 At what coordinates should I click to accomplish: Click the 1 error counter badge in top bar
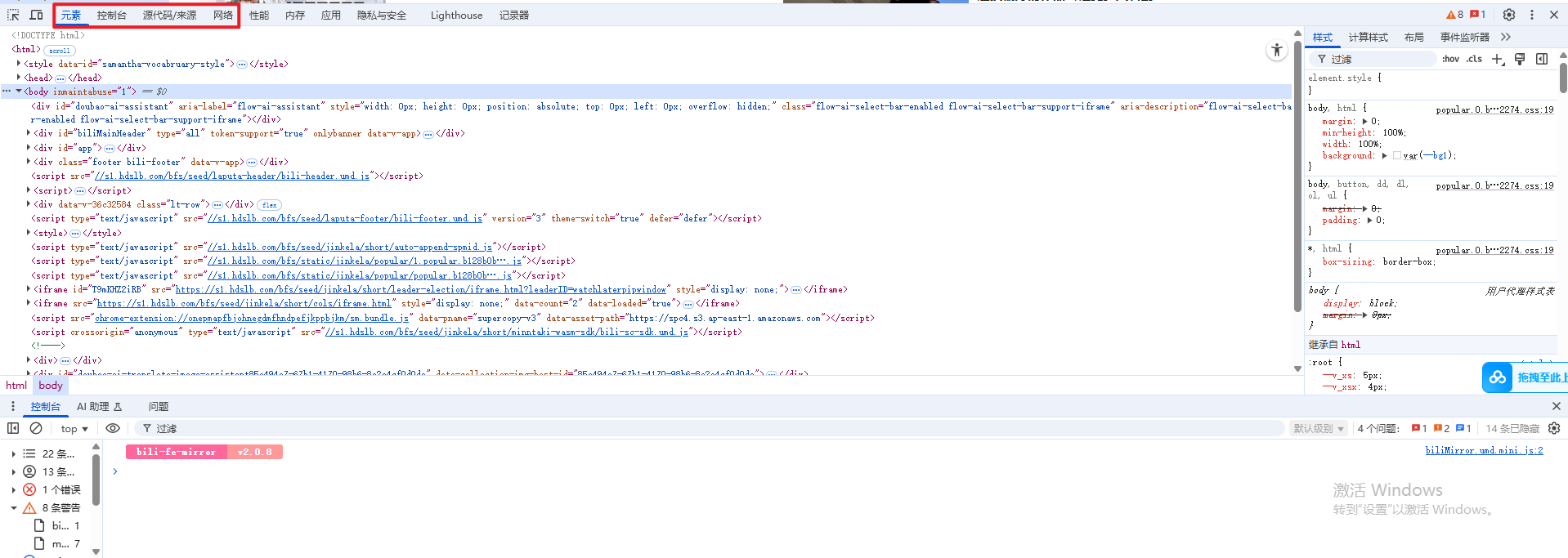(x=1478, y=15)
